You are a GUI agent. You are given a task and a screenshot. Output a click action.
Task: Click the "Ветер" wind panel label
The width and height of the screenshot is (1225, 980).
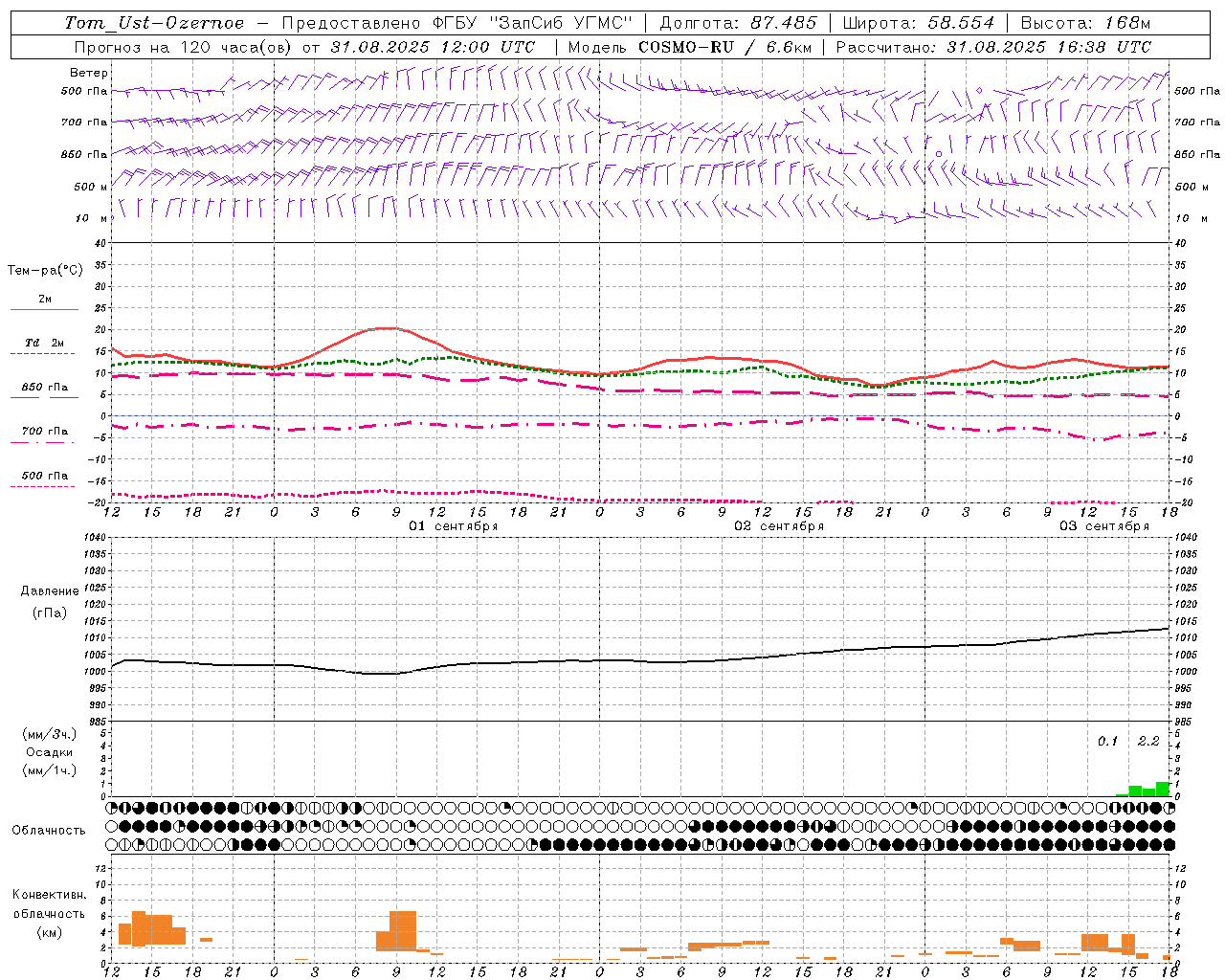tap(89, 73)
